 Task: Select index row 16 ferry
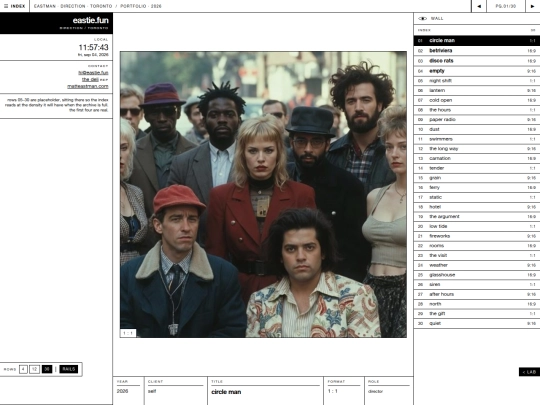[477, 187]
